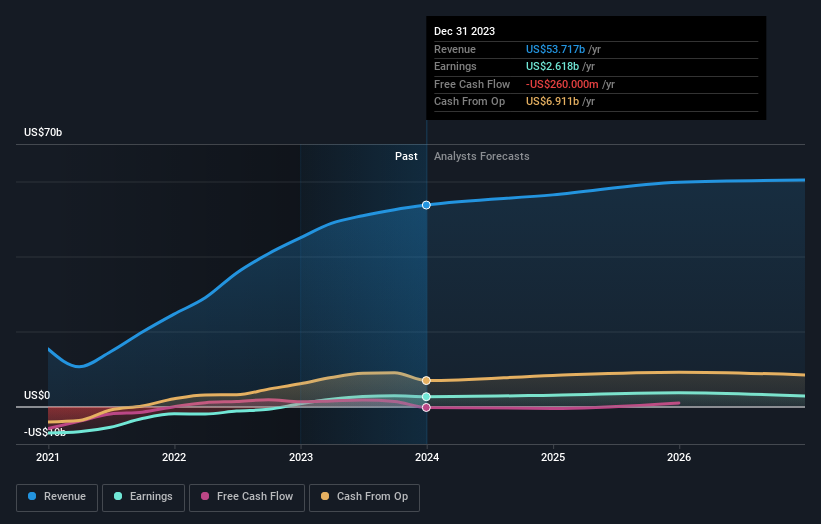
Task: Toggle the Cash From Op legend button
Action: (364, 497)
